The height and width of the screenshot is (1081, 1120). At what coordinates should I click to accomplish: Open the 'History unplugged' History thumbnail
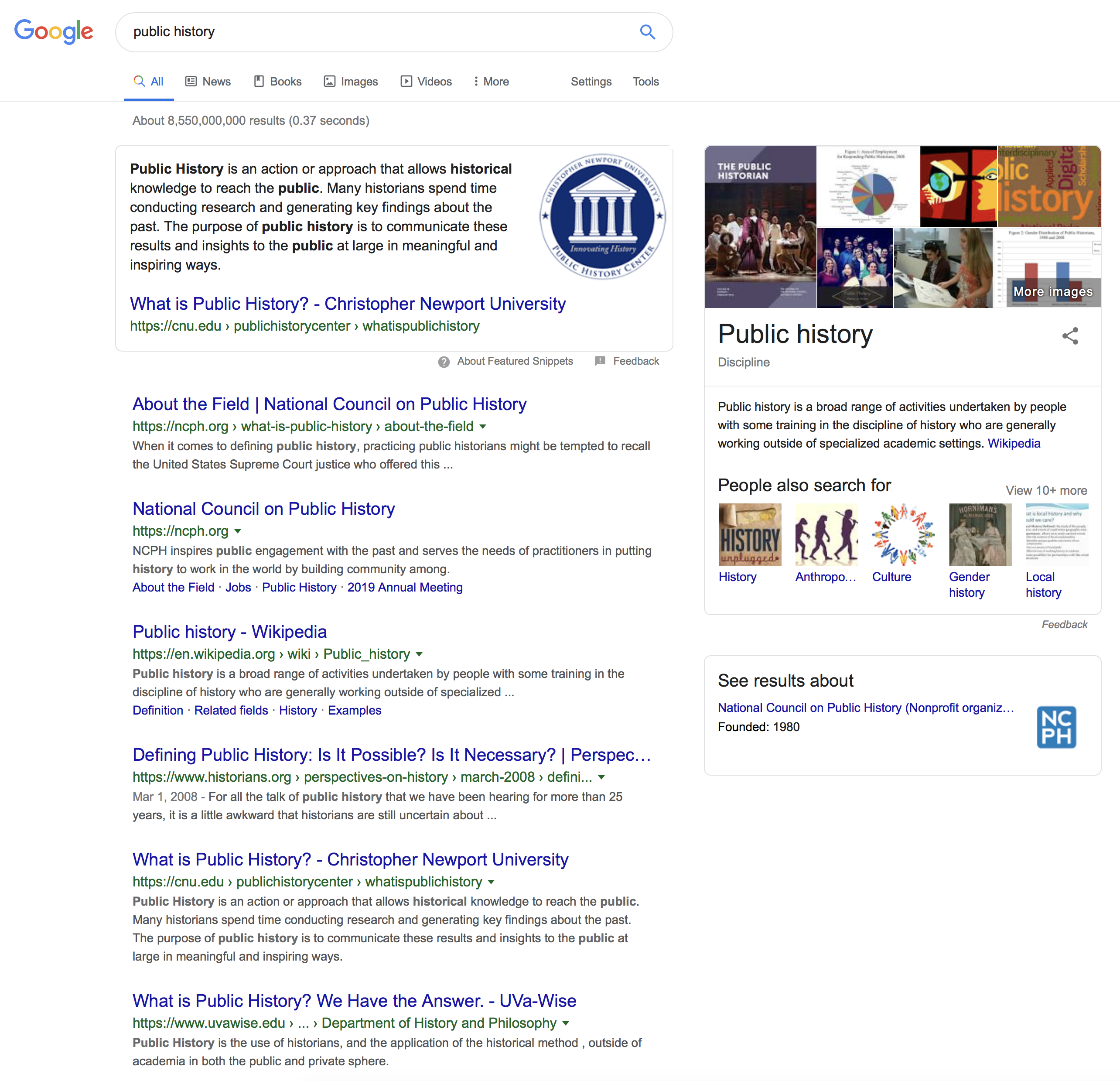[x=750, y=534]
